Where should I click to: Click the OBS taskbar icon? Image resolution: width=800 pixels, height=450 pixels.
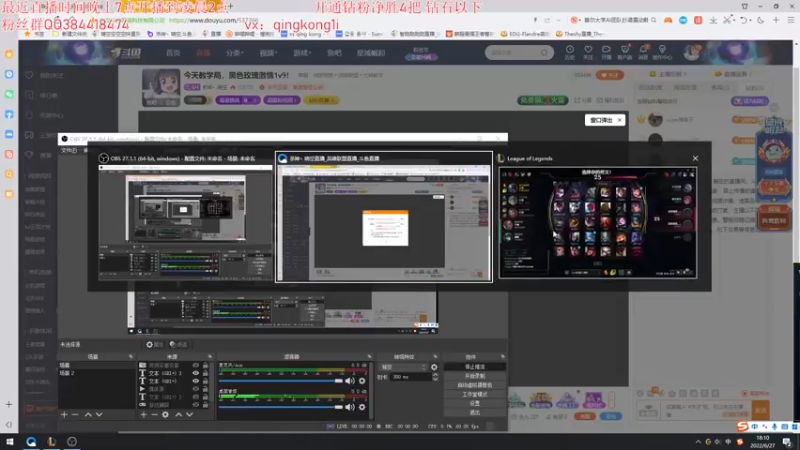click(x=72, y=442)
